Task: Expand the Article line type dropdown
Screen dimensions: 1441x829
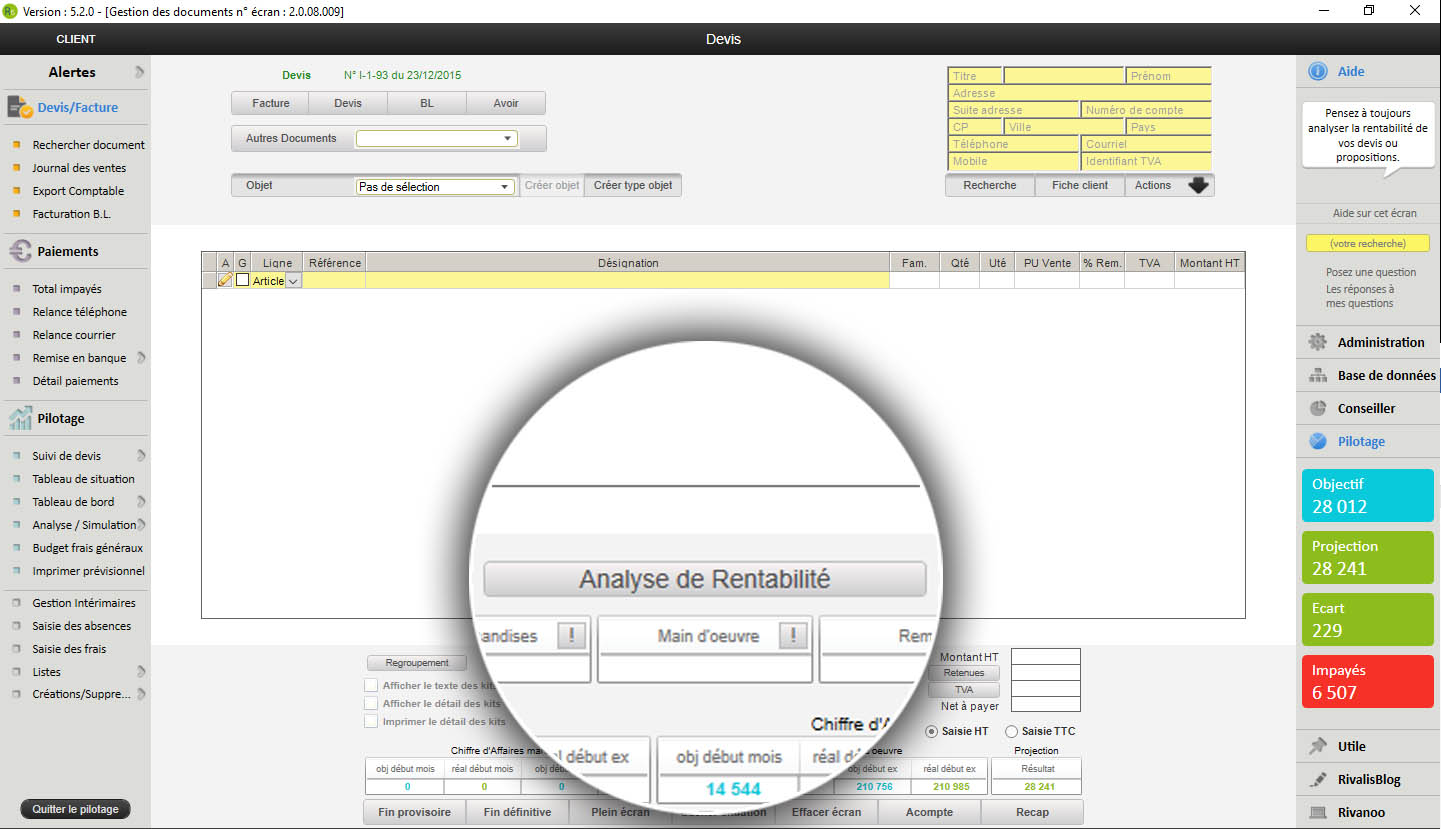Action: (293, 282)
